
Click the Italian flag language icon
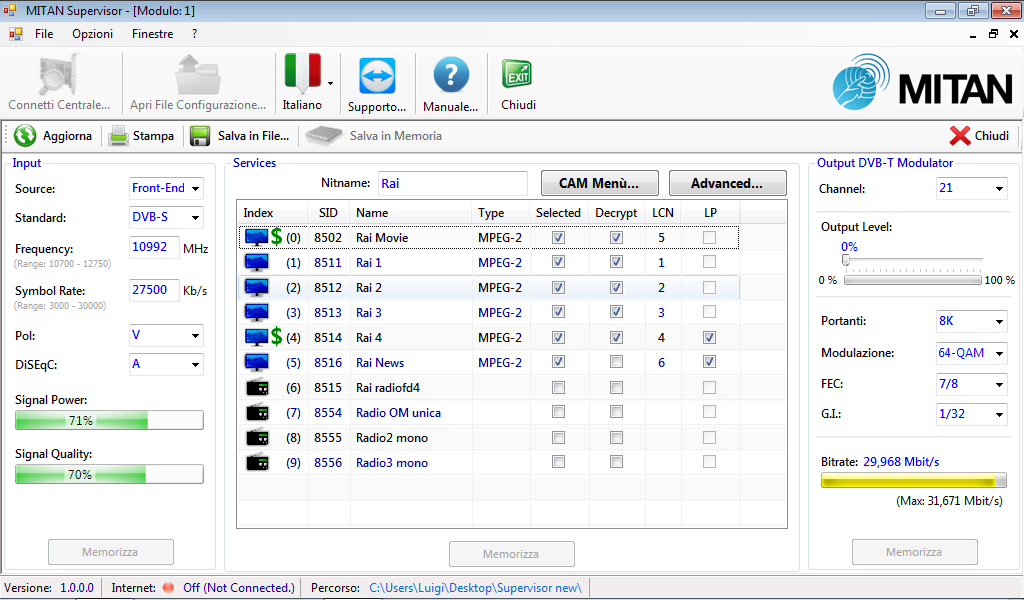tap(302, 73)
